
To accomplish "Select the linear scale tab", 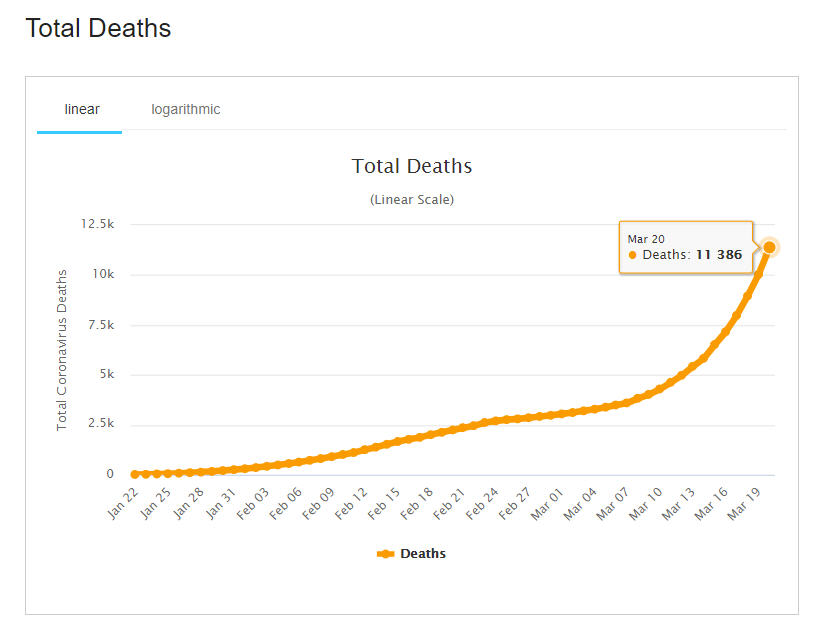I will coord(81,109).
